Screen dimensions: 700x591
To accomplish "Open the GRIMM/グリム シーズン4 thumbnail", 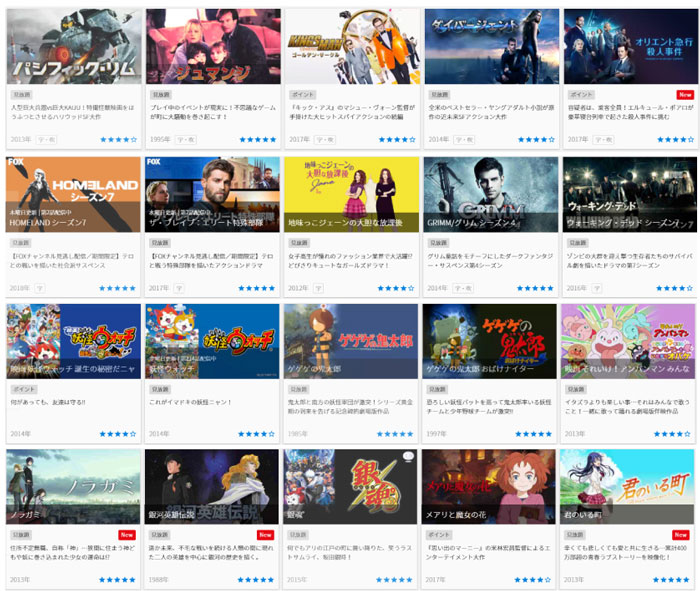I will [x=491, y=194].
